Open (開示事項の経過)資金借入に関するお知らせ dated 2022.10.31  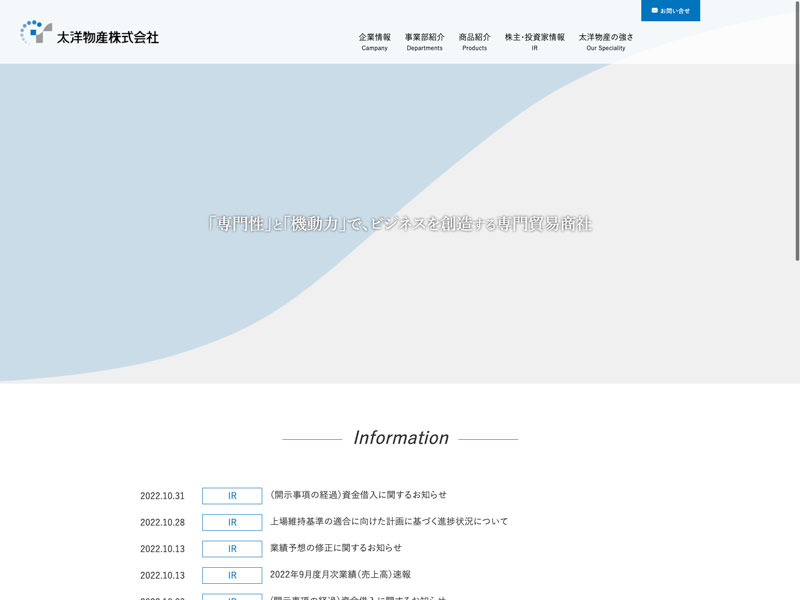(358, 495)
